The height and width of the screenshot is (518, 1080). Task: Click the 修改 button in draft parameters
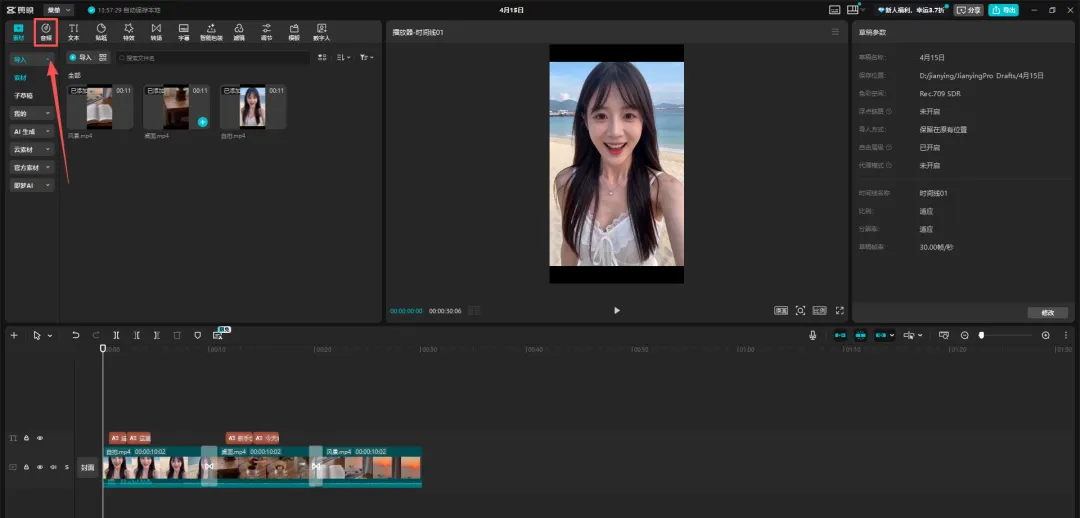click(x=1047, y=312)
